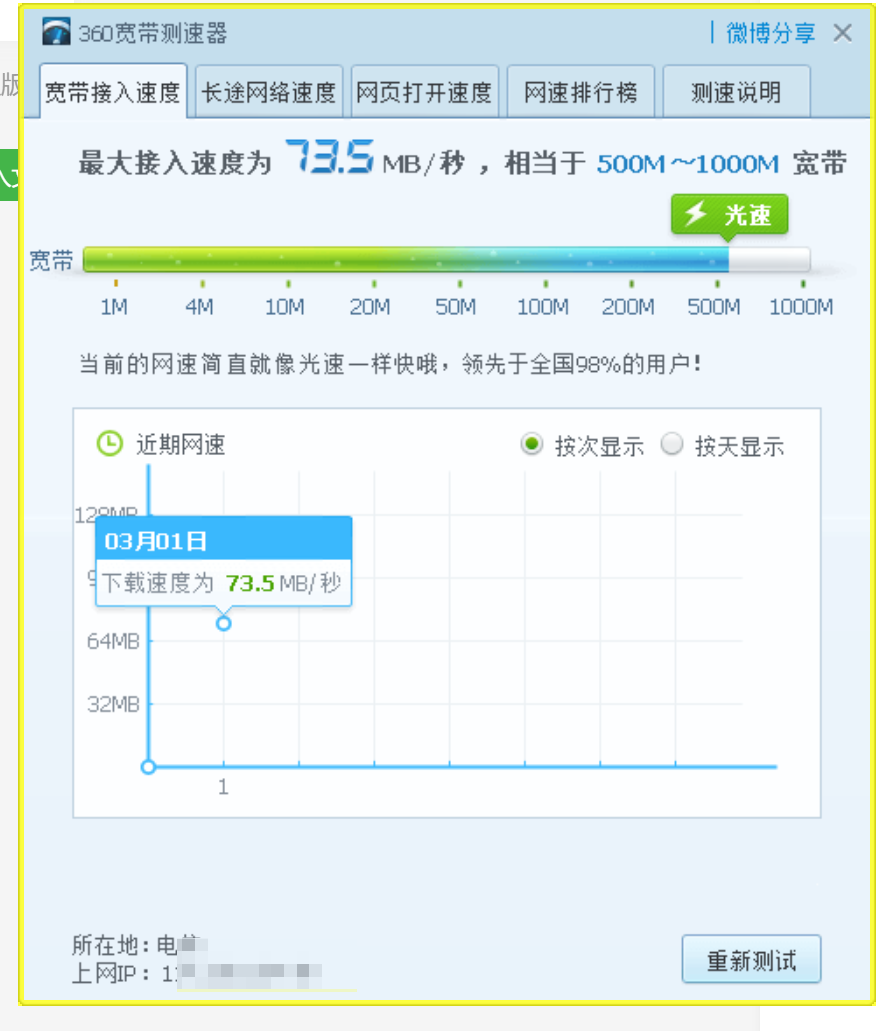
Task: Switch to the 宽带接入速度 tab
Action: click(113, 91)
